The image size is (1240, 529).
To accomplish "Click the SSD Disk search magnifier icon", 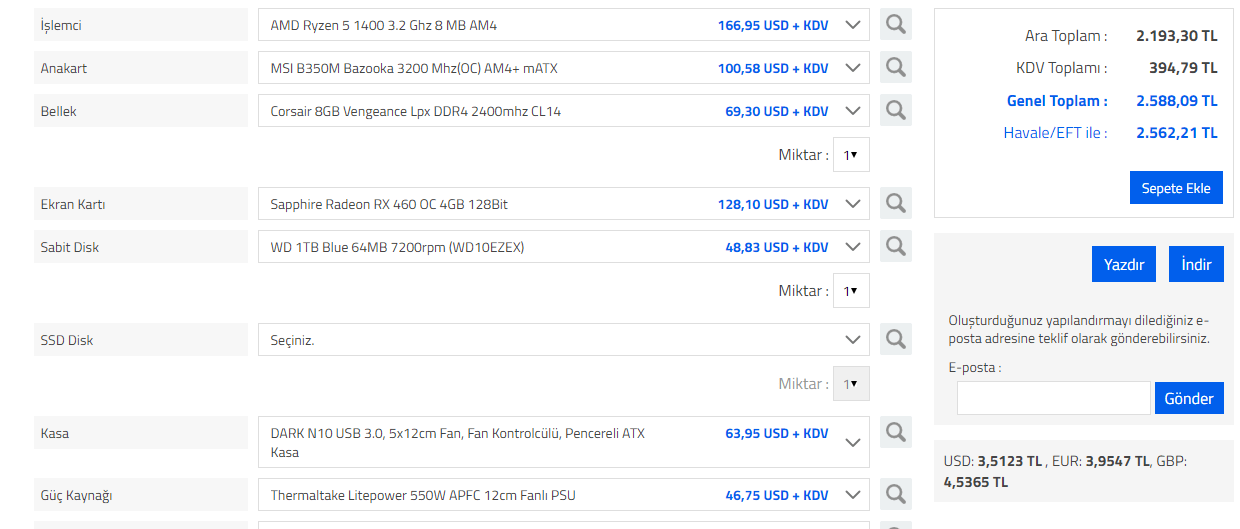I will click(x=896, y=340).
